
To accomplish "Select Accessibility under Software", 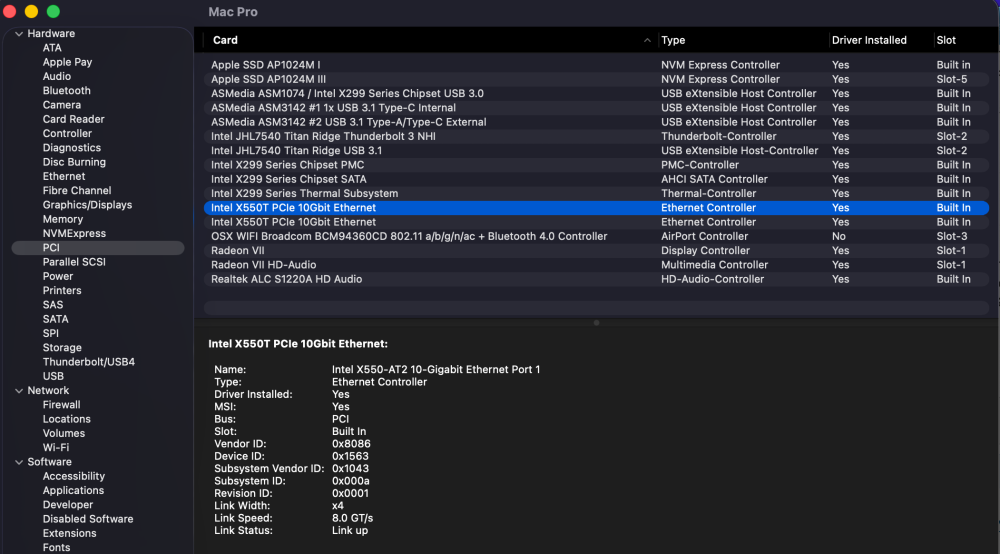I will (73, 476).
